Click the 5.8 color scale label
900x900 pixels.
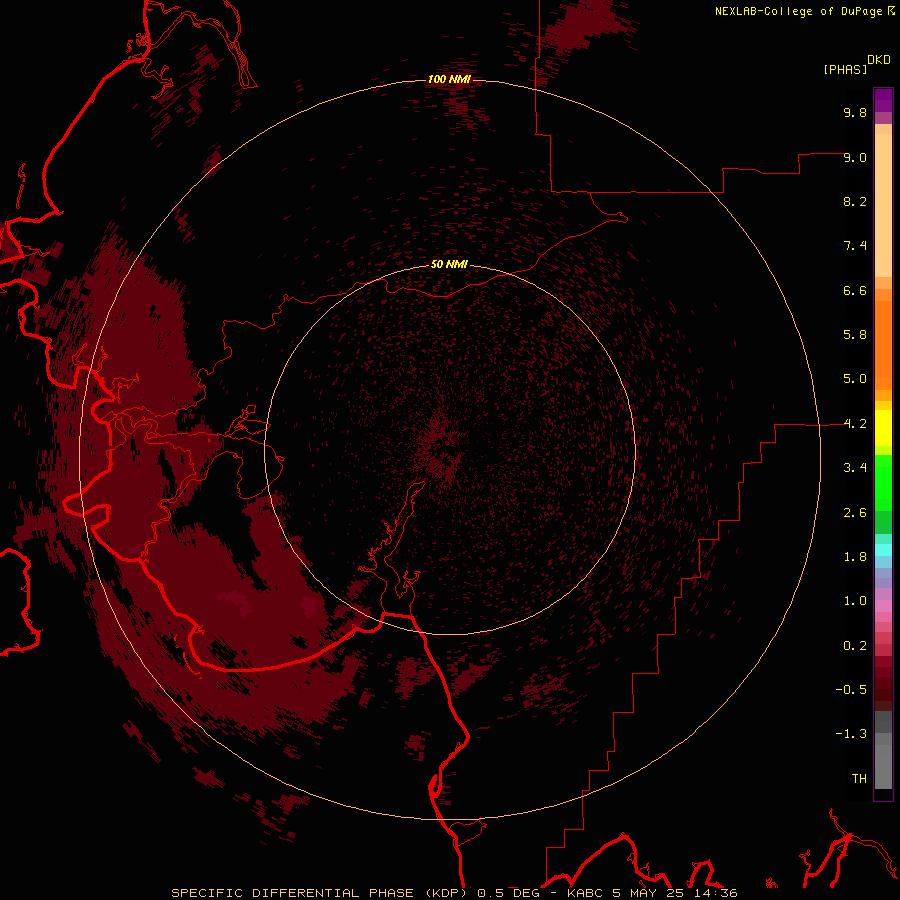point(855,335)
